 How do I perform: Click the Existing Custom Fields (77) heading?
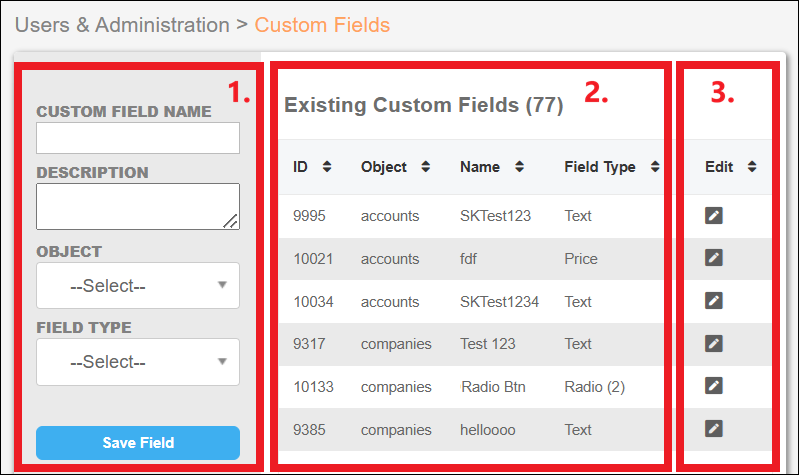(x=423, y=105)
